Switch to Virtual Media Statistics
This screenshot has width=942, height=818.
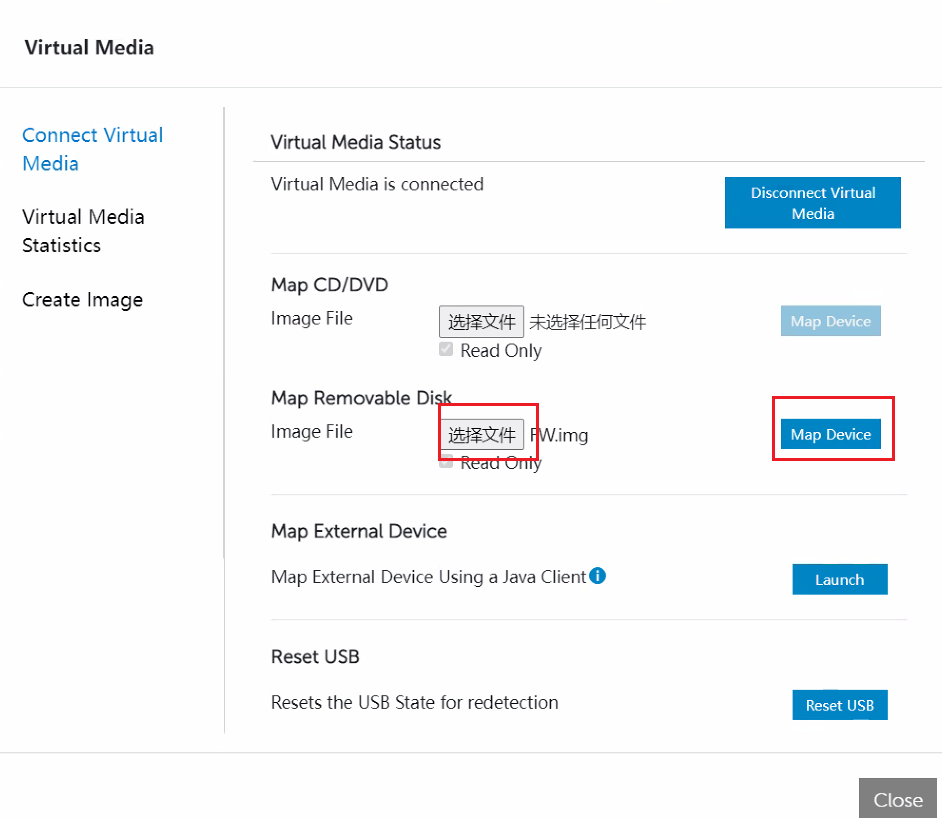tap(83, 230)
